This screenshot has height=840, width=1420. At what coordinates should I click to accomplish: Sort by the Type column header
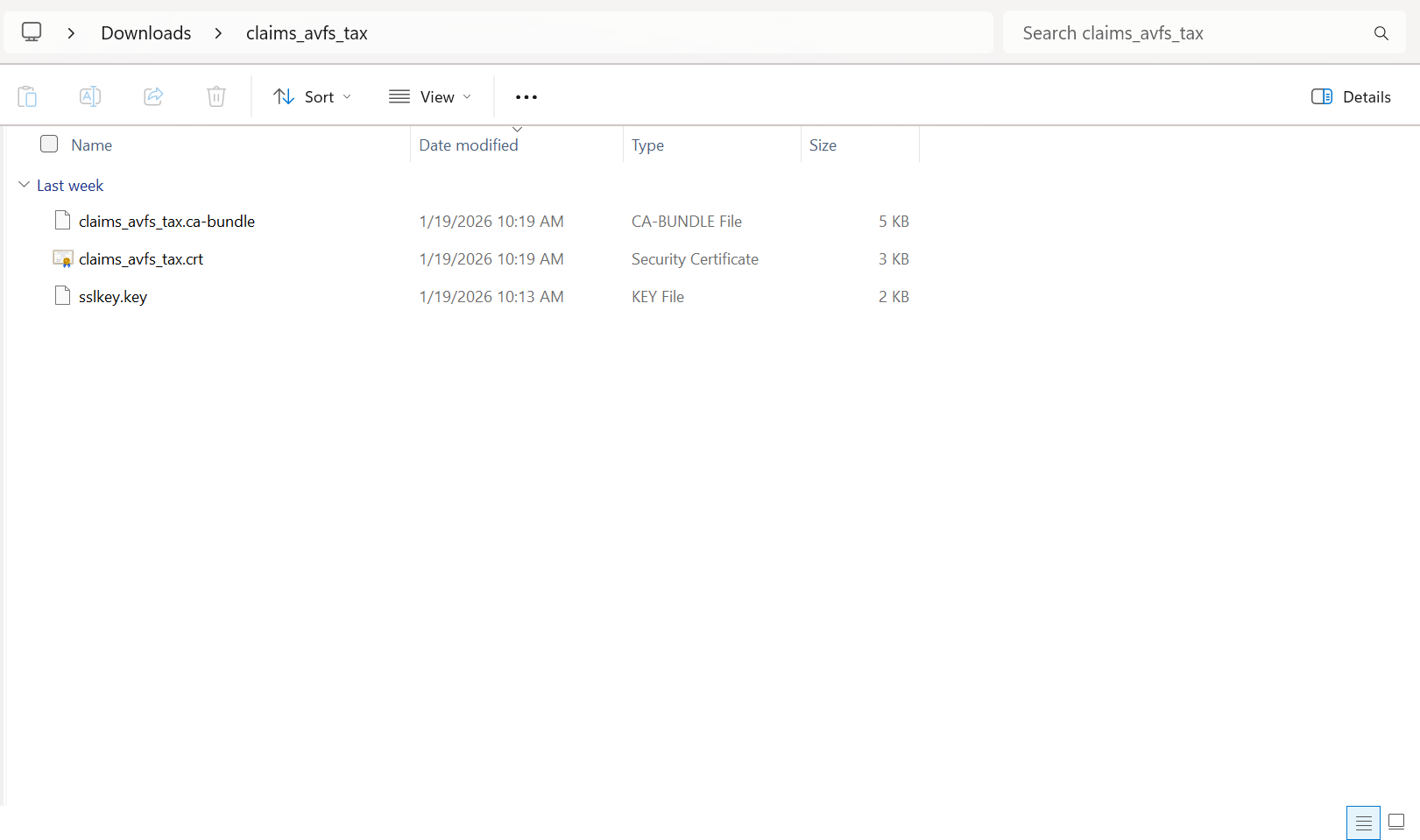pos(647,145)
